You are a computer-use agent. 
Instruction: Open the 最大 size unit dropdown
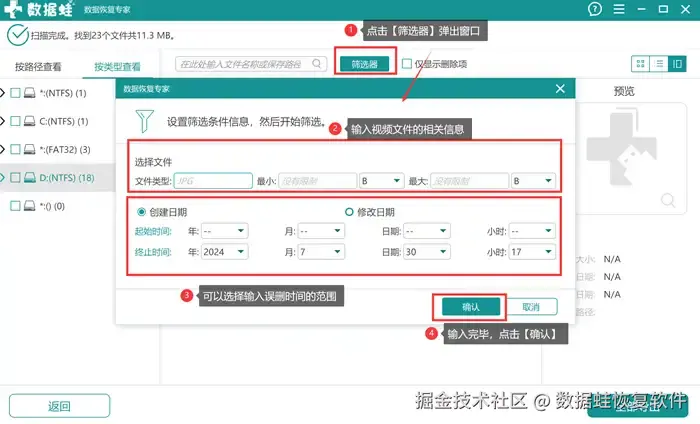pos(533,181)
